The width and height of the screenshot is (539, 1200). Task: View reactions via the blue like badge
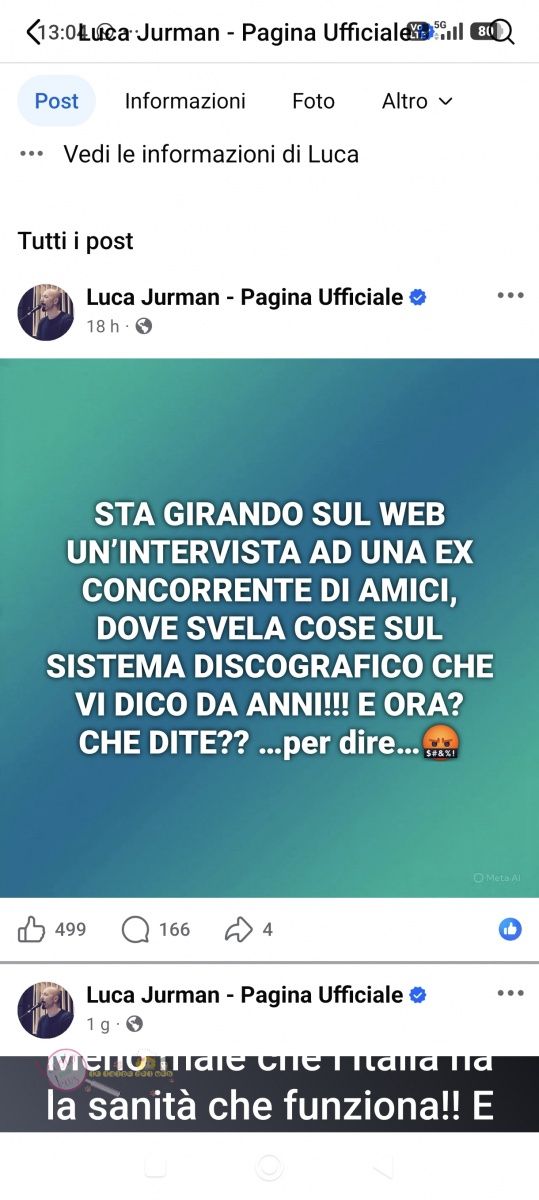click(510, 929)
